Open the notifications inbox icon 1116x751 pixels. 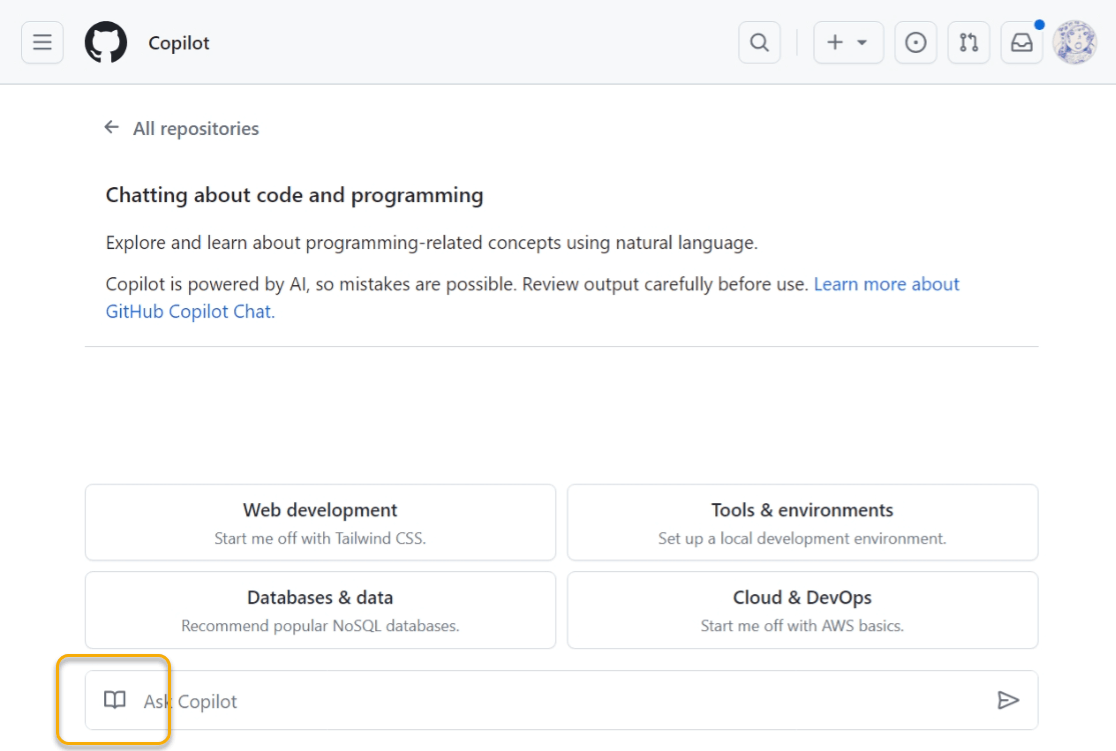coord(1021,42)
